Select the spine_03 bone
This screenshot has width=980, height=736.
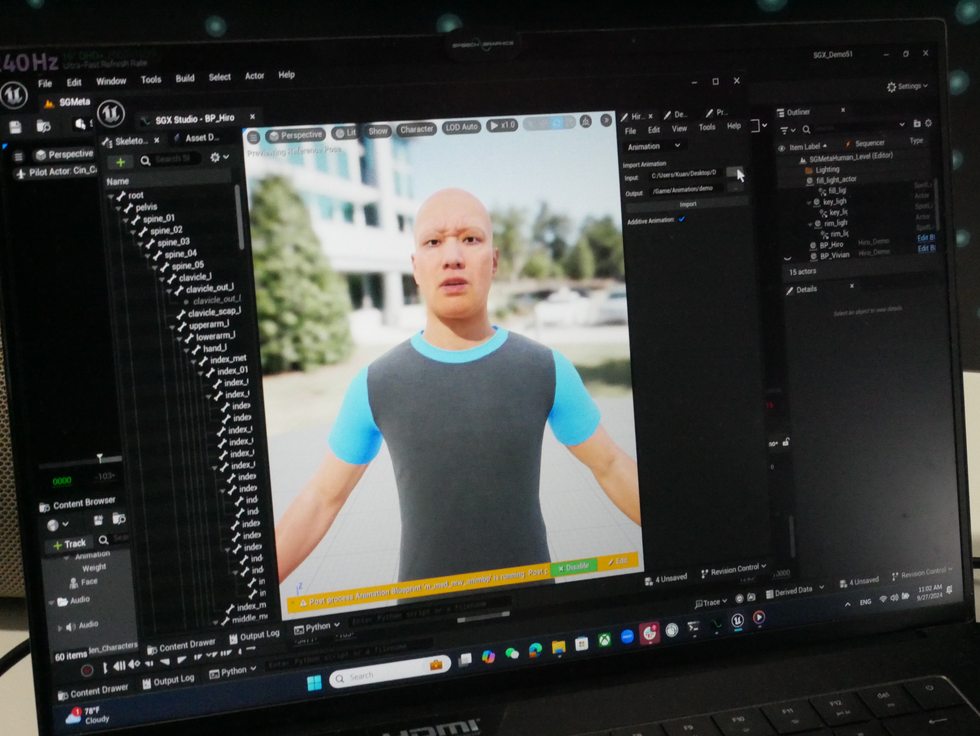coord(172,242)
